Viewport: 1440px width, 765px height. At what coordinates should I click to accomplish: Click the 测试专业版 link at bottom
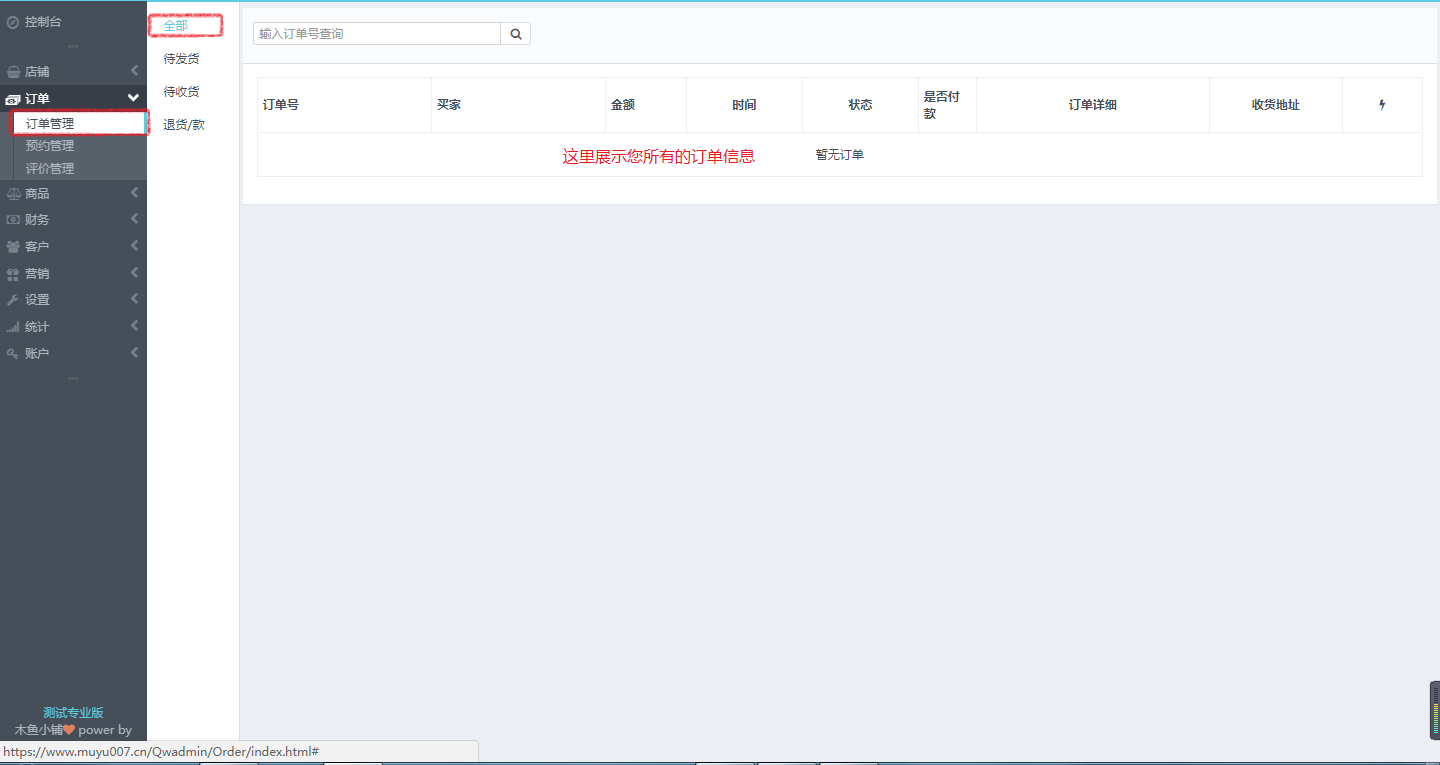73,711
